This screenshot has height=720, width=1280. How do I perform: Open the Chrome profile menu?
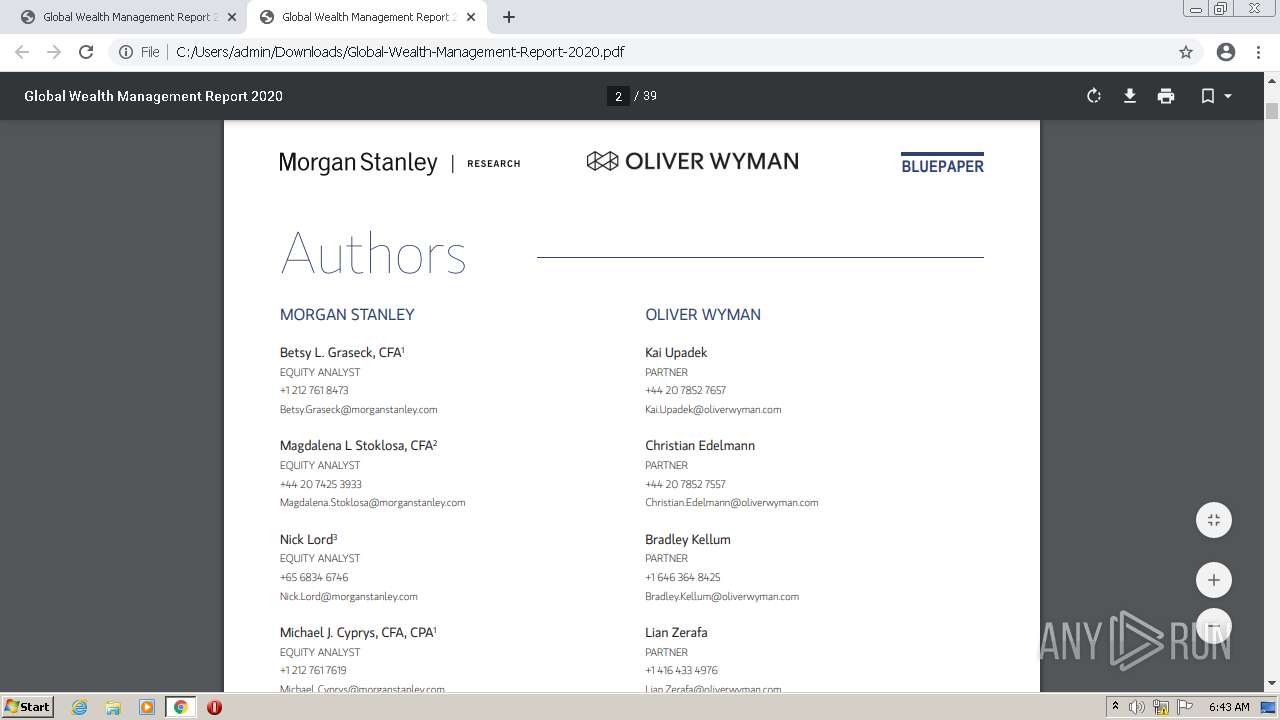(x=1225, y=52)
